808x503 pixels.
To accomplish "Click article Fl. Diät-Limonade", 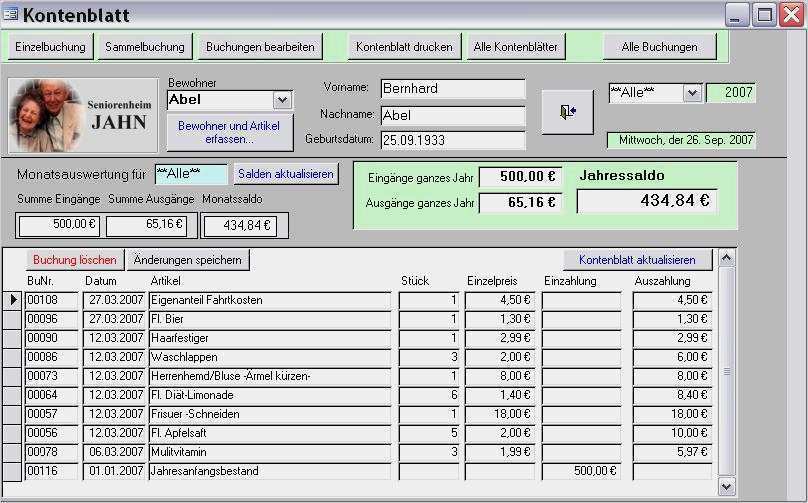I will 270,395.
